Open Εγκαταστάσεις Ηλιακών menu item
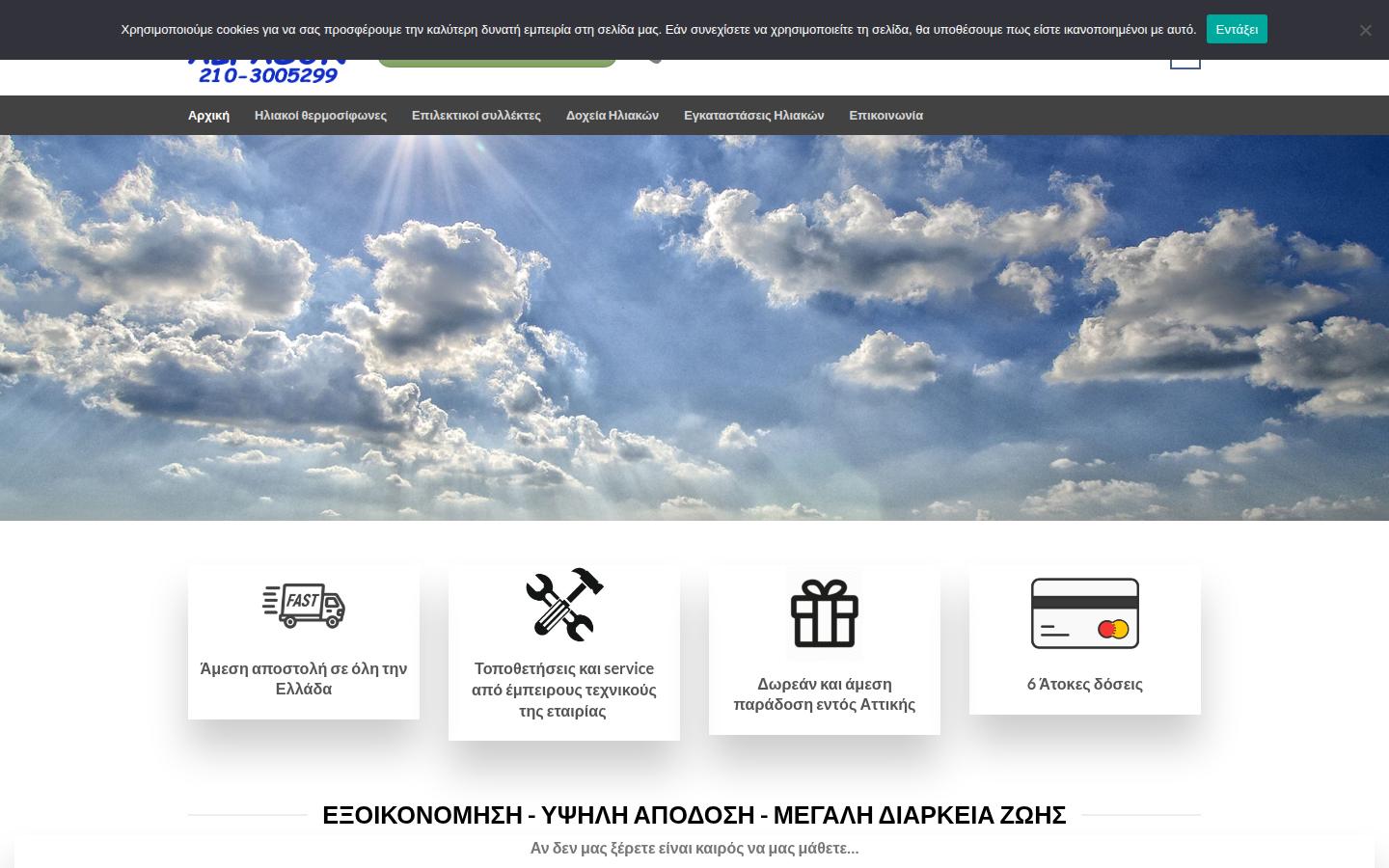 pyautogui.click(x=754, y=115)
